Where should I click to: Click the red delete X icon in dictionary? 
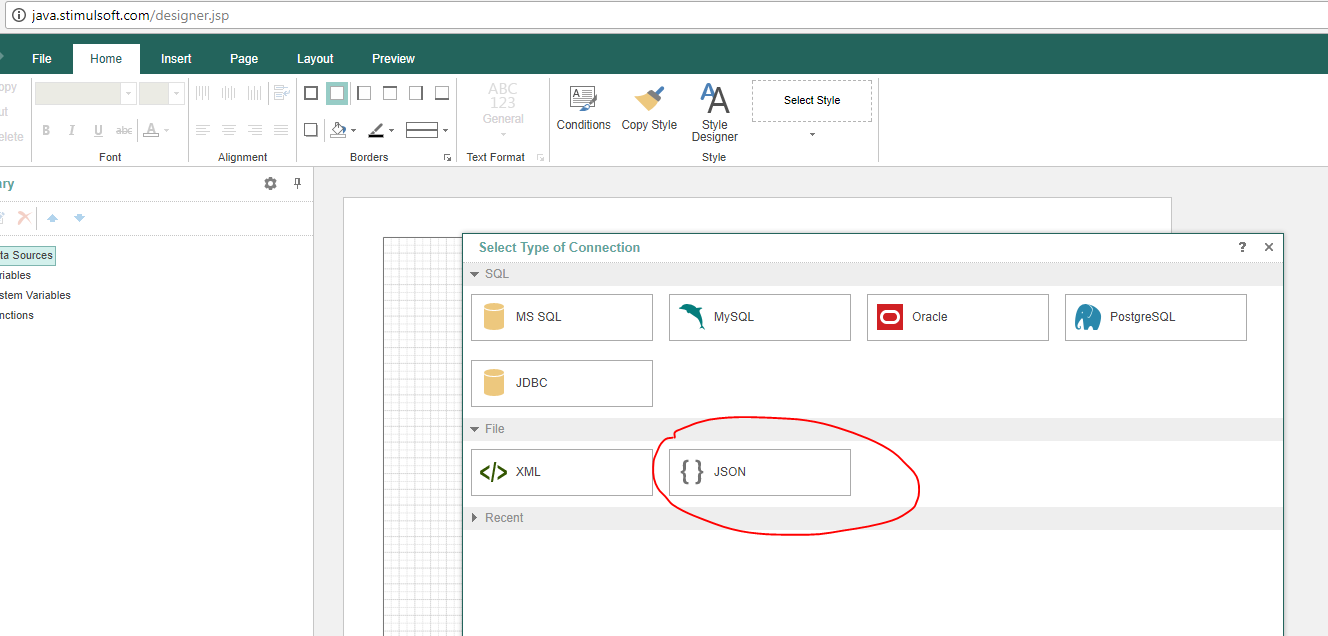point(24,217)
